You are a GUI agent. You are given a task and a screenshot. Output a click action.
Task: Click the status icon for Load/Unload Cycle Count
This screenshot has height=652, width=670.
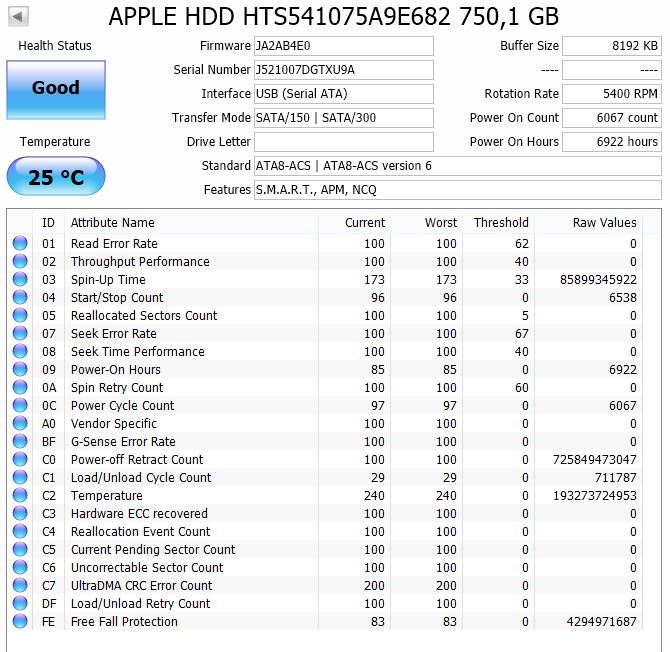pos(20,477)
